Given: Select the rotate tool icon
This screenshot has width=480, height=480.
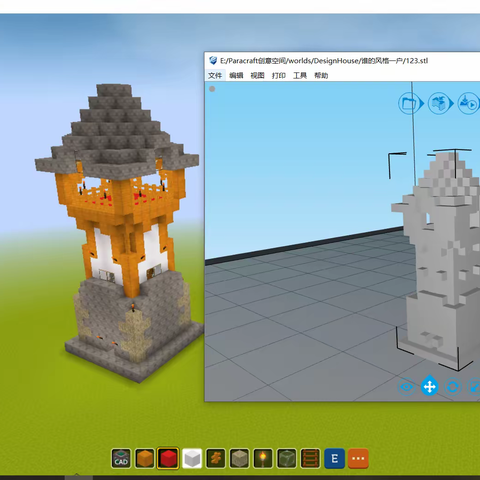Looking at the screenshot, I should [453, 387].
